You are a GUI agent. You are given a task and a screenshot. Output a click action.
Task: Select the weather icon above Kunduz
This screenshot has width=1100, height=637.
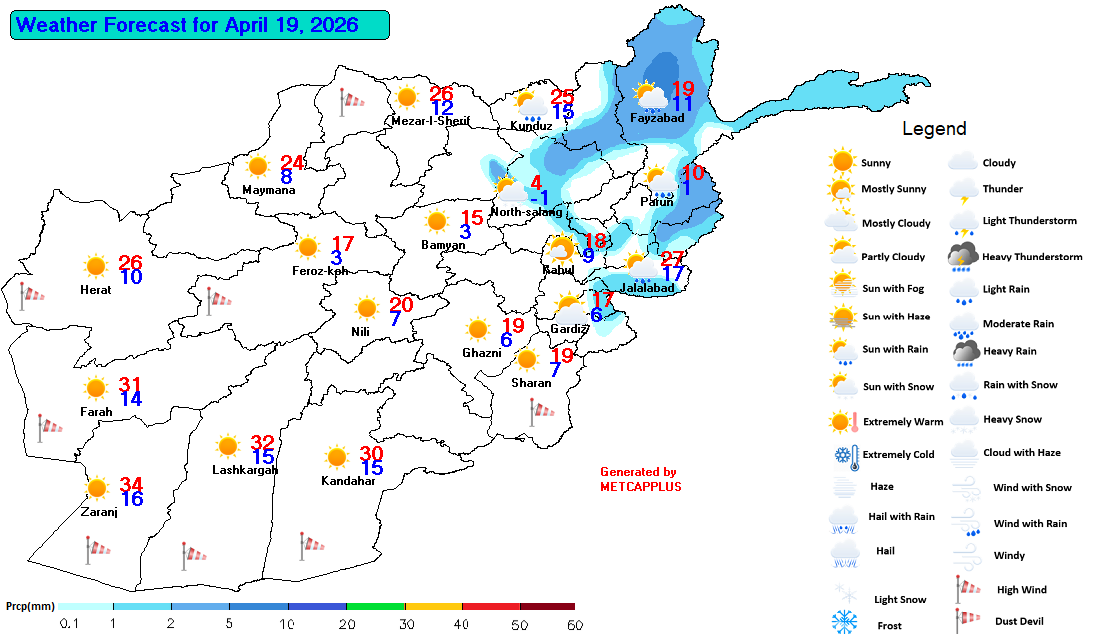pyautogui.click(x=529, y=103)
